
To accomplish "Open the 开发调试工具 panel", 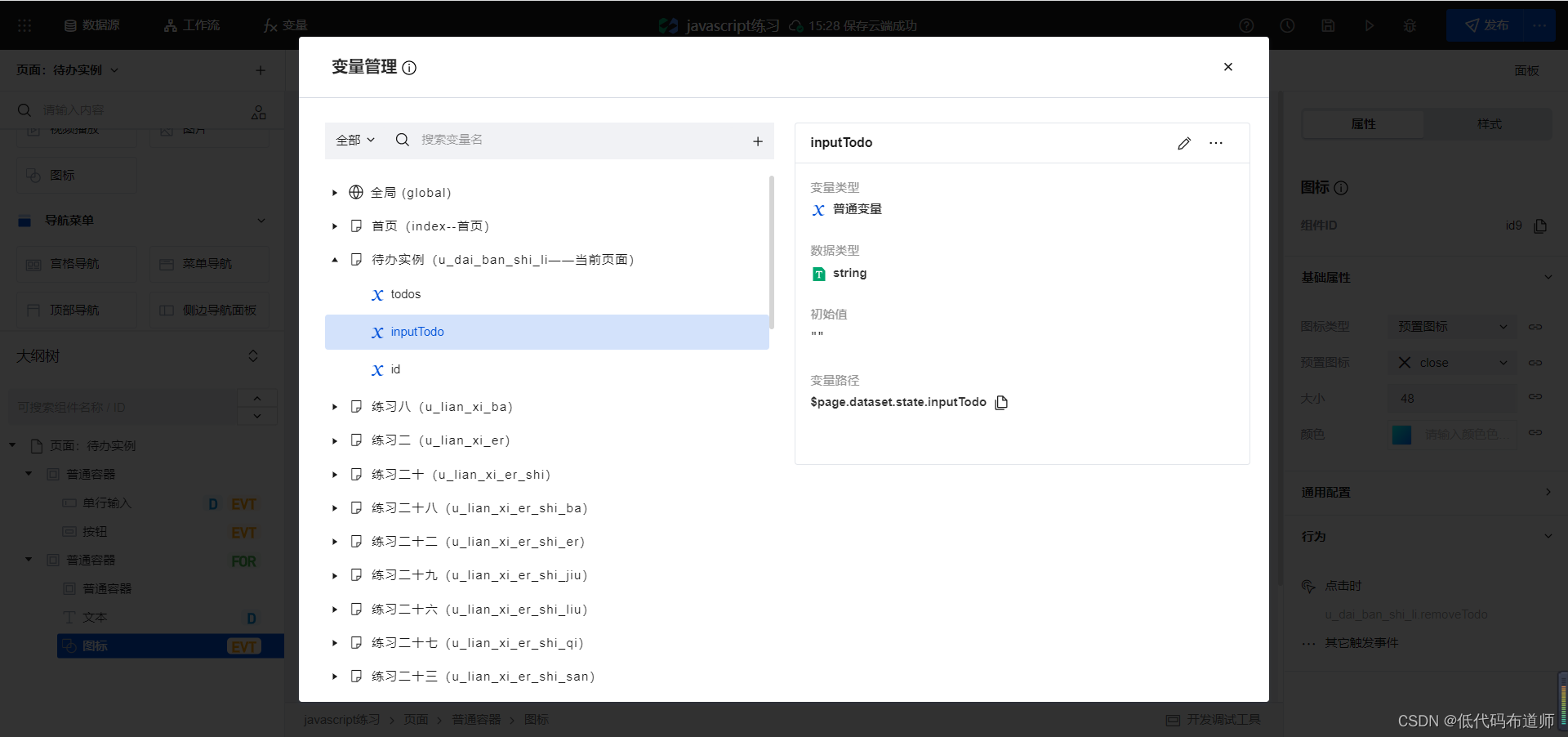I will pyautogui.click(x=1214, y=720).
